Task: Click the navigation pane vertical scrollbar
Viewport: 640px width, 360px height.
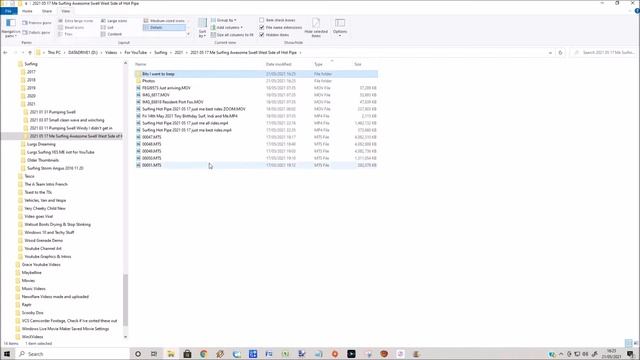Action: tap(125, 300)
